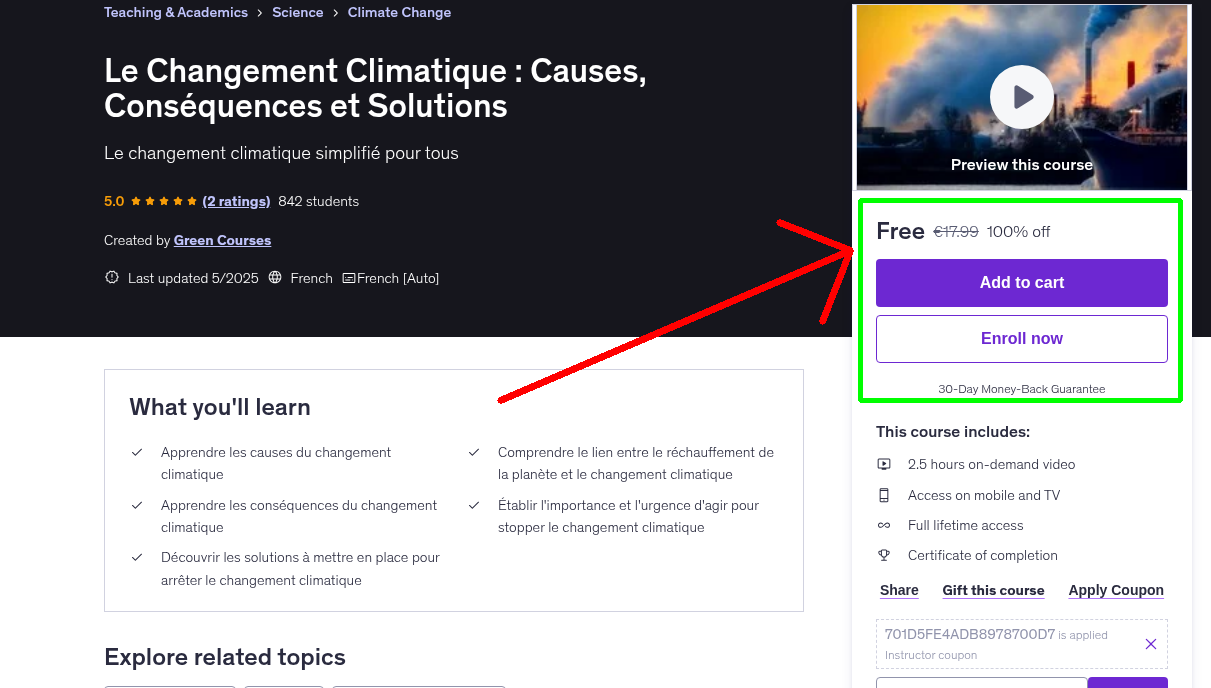Open the Climate Change category breadcrumb

399,12
